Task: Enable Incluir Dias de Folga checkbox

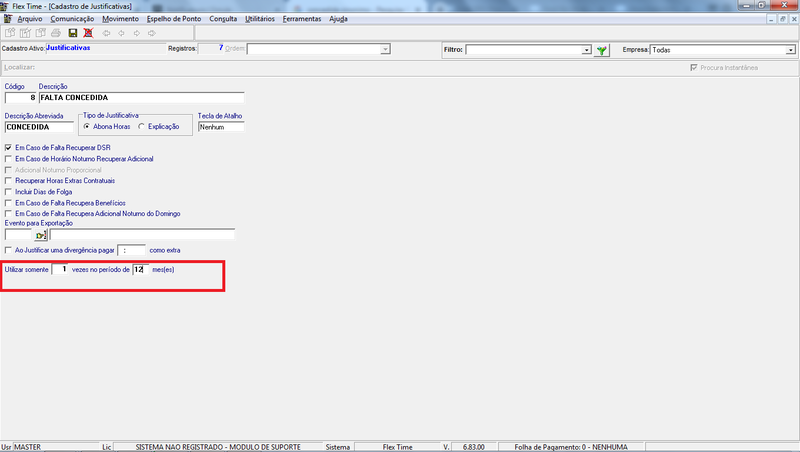Action: tap(8, 192)
